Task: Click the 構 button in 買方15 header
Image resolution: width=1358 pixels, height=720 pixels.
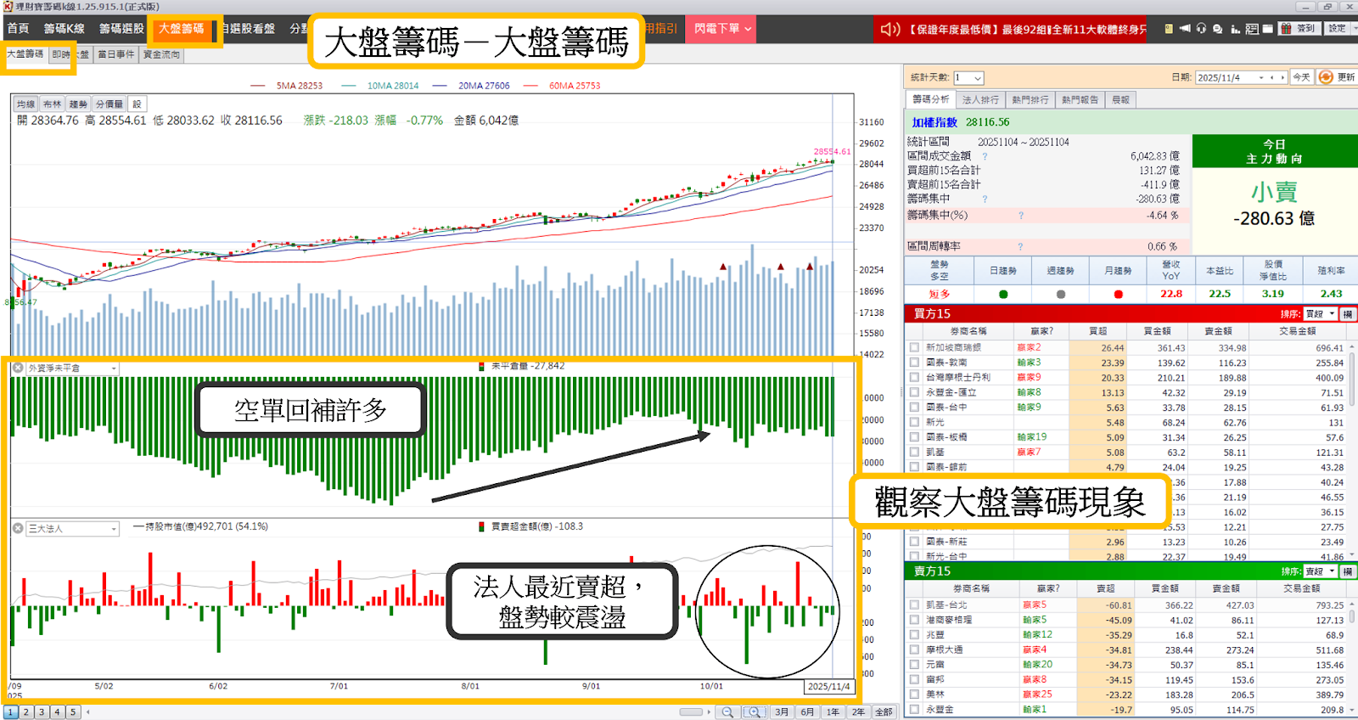Action: tap(1347, 314)
